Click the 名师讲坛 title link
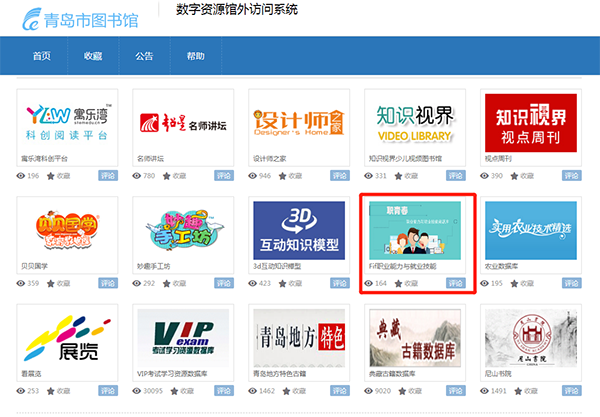This screenshot has width=600, height=417. point(150,158)
